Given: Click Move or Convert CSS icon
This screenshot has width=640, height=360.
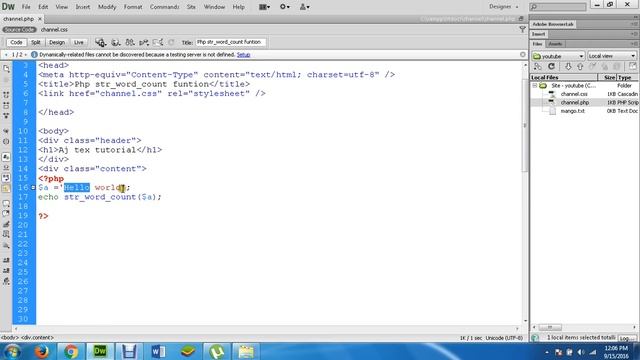Looking at the screenshot, I should [6, 245].
